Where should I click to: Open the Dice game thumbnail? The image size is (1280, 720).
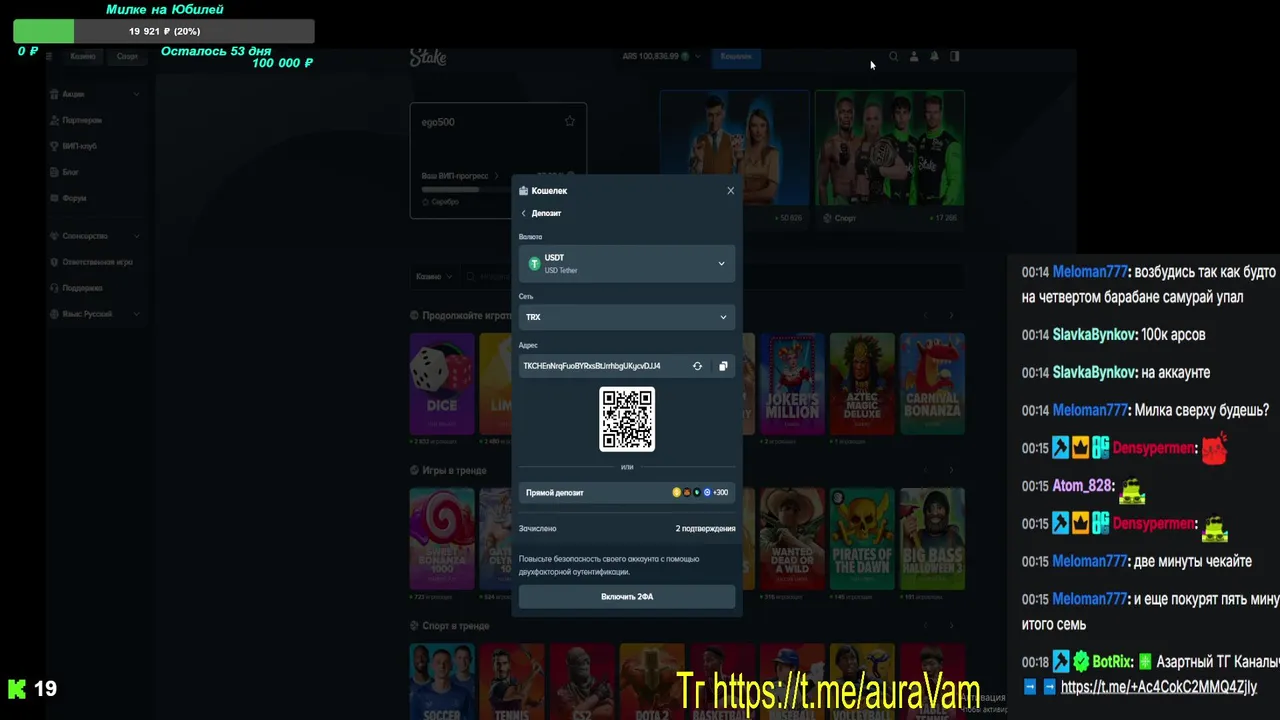442,384
